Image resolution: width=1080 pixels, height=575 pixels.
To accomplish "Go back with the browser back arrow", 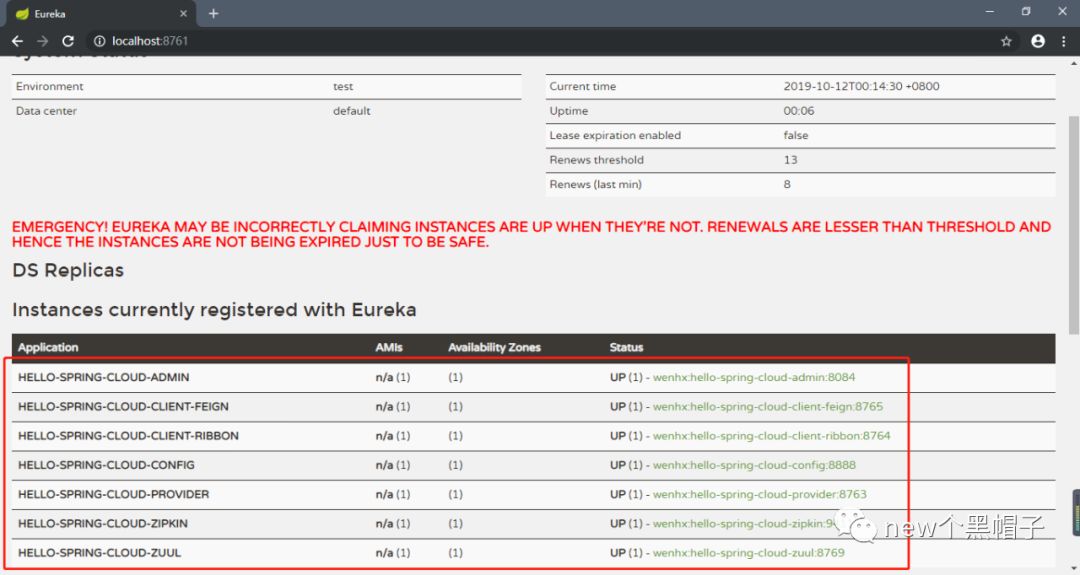I will pos(17,41).
